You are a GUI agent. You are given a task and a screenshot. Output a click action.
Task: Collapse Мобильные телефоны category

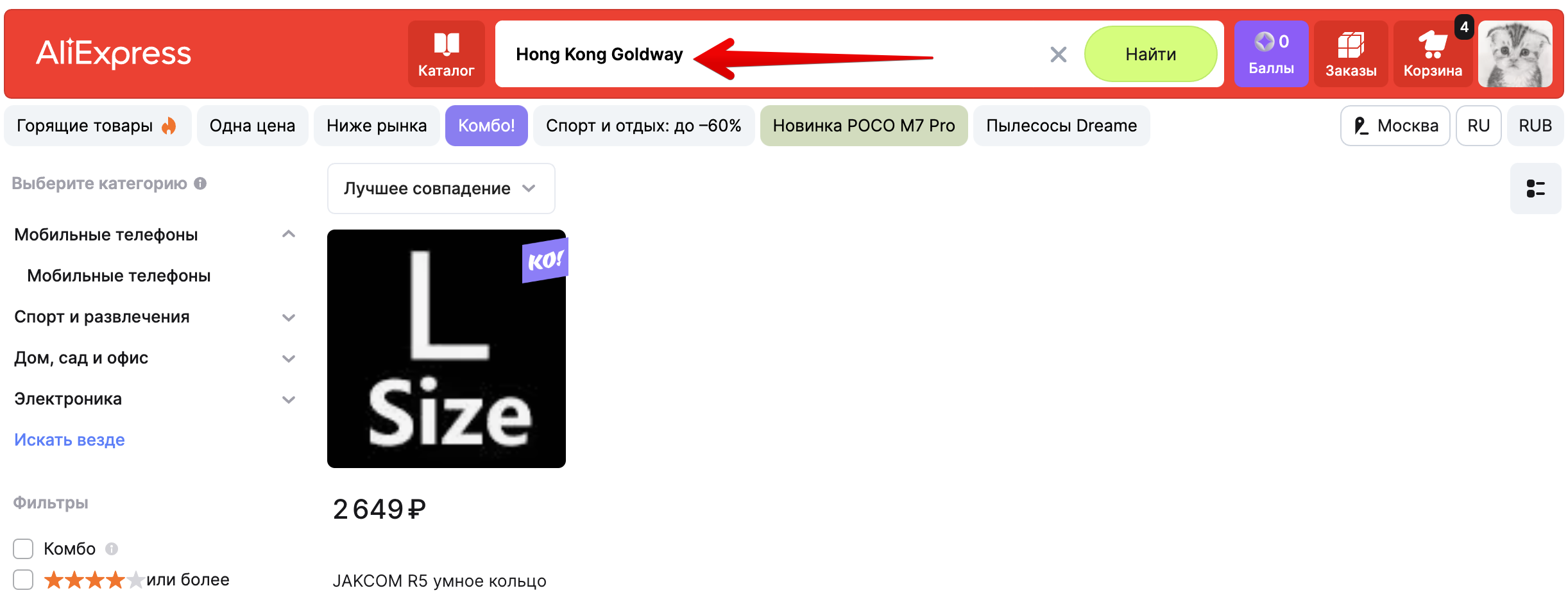(x=289, y=235)
